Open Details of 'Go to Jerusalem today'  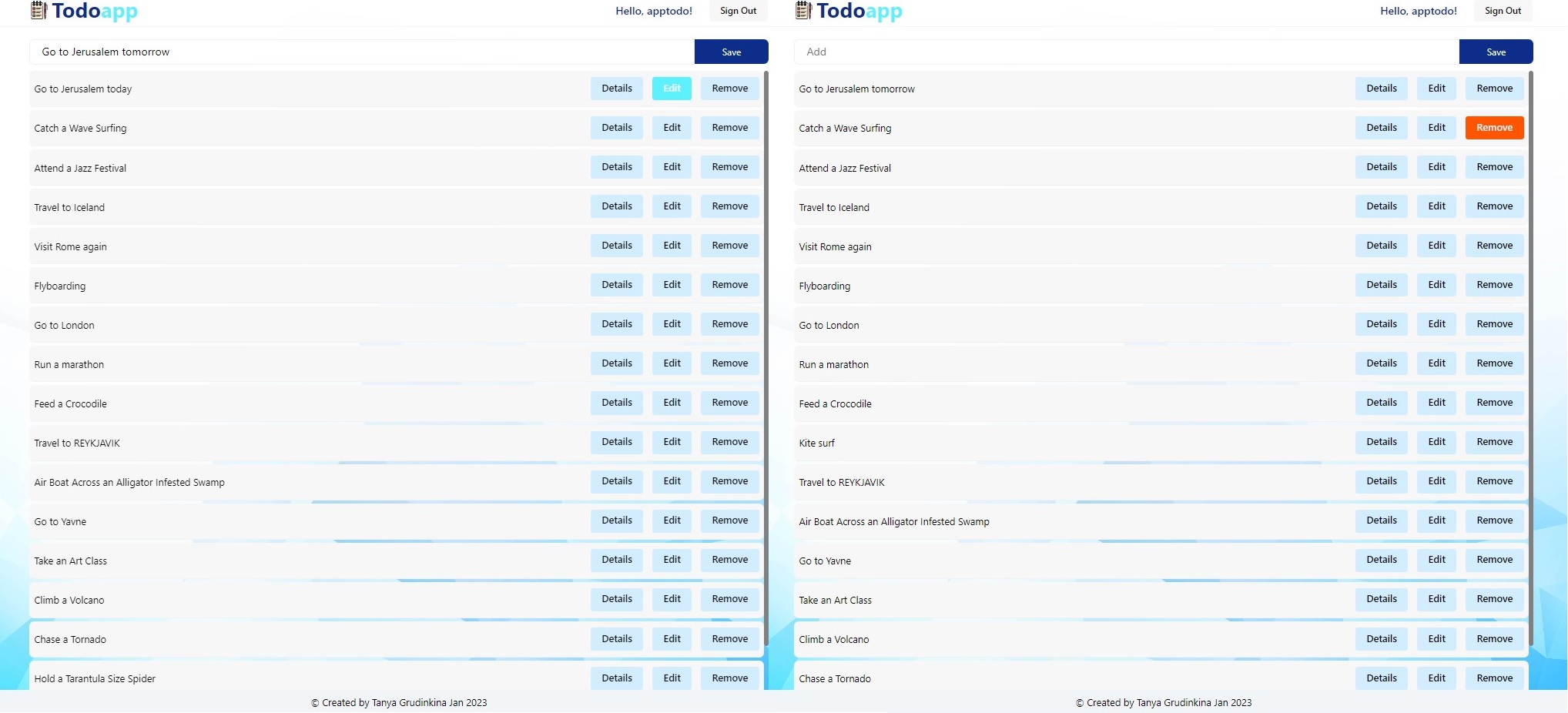[617, 89]
